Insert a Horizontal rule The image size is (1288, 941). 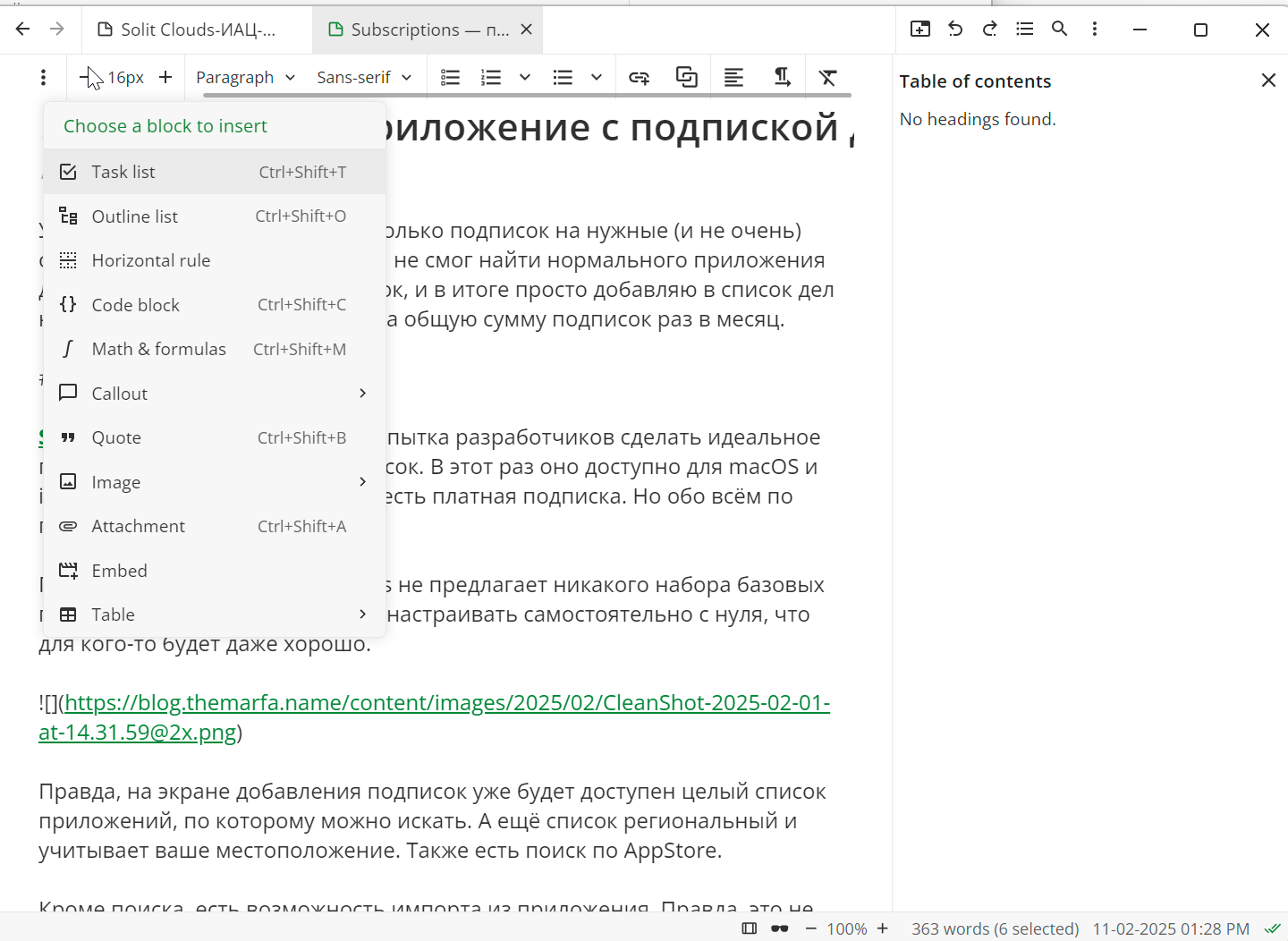[215, 260]
